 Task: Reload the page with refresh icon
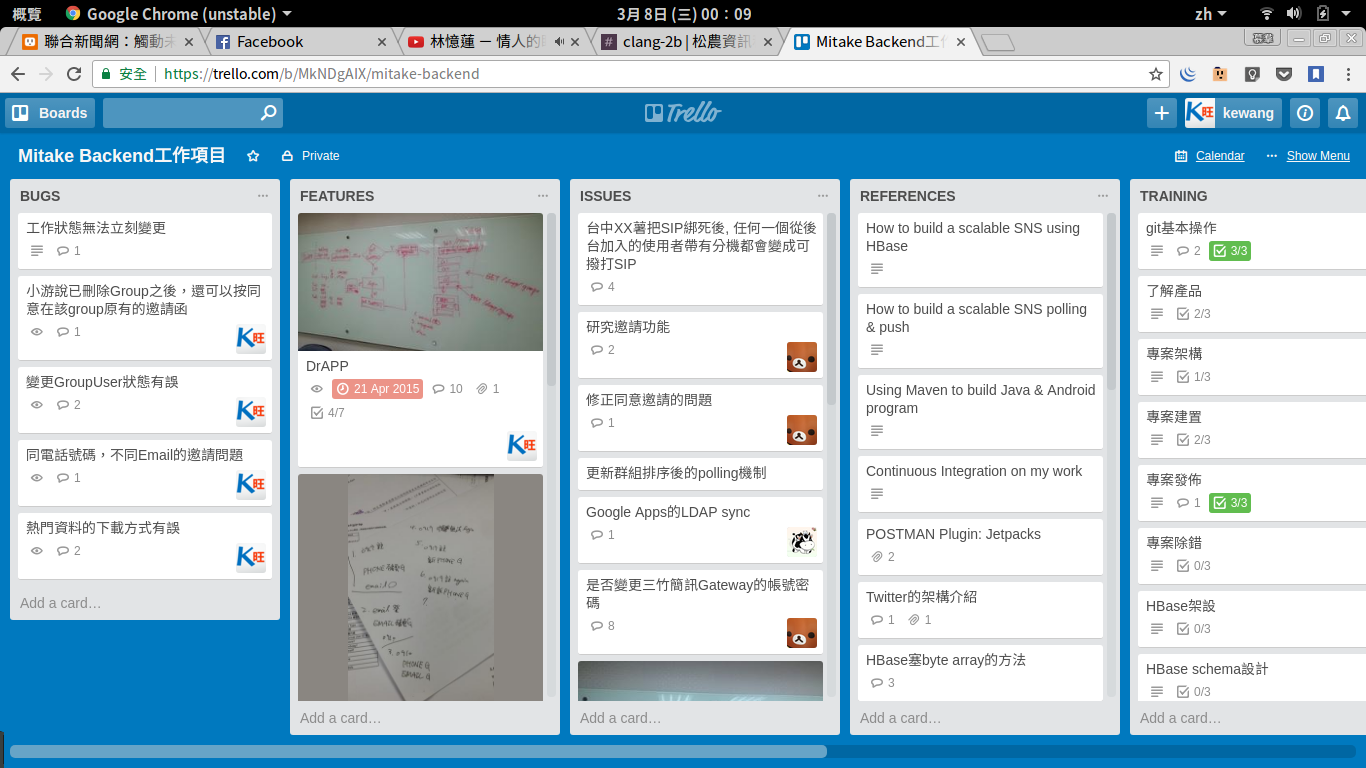(x=73, y=74)
